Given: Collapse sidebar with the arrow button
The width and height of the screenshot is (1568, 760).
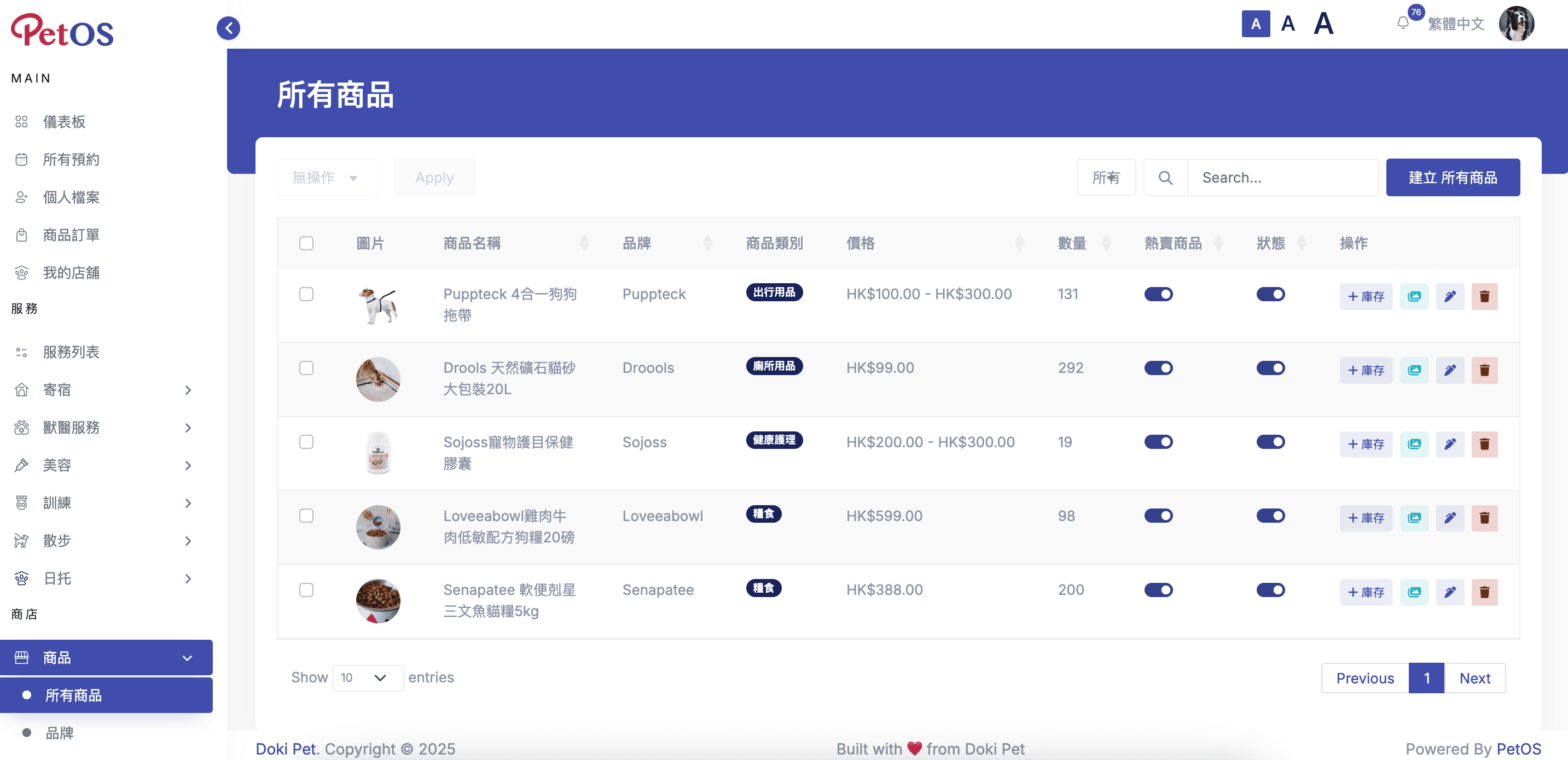Looking at the screenshot, I should coord(228,28).
